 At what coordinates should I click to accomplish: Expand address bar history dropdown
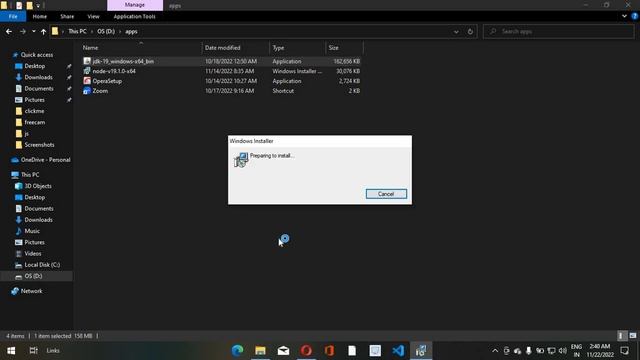456,31
